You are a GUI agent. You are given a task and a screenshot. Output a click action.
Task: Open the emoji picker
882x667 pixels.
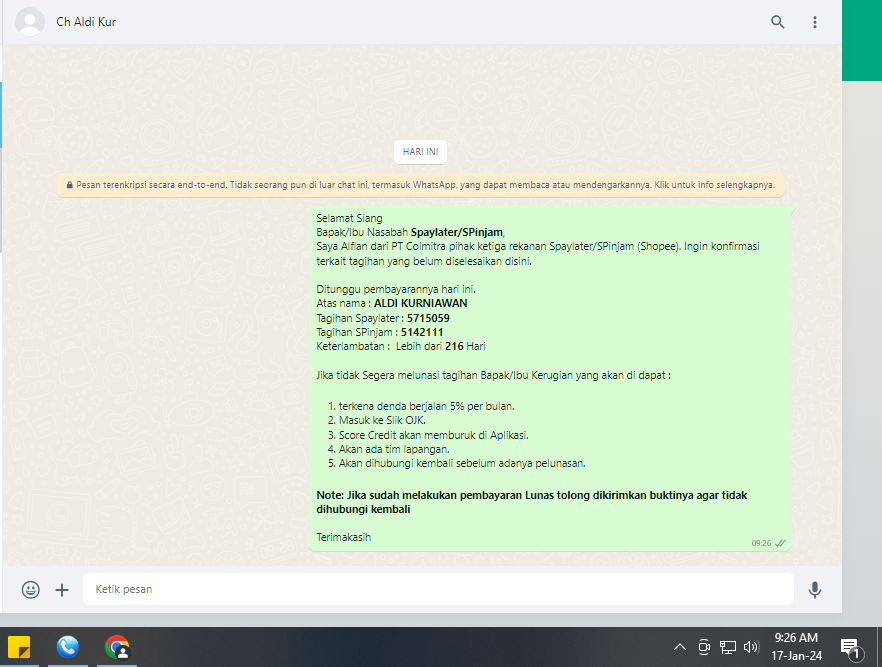[x=30, y=589]
